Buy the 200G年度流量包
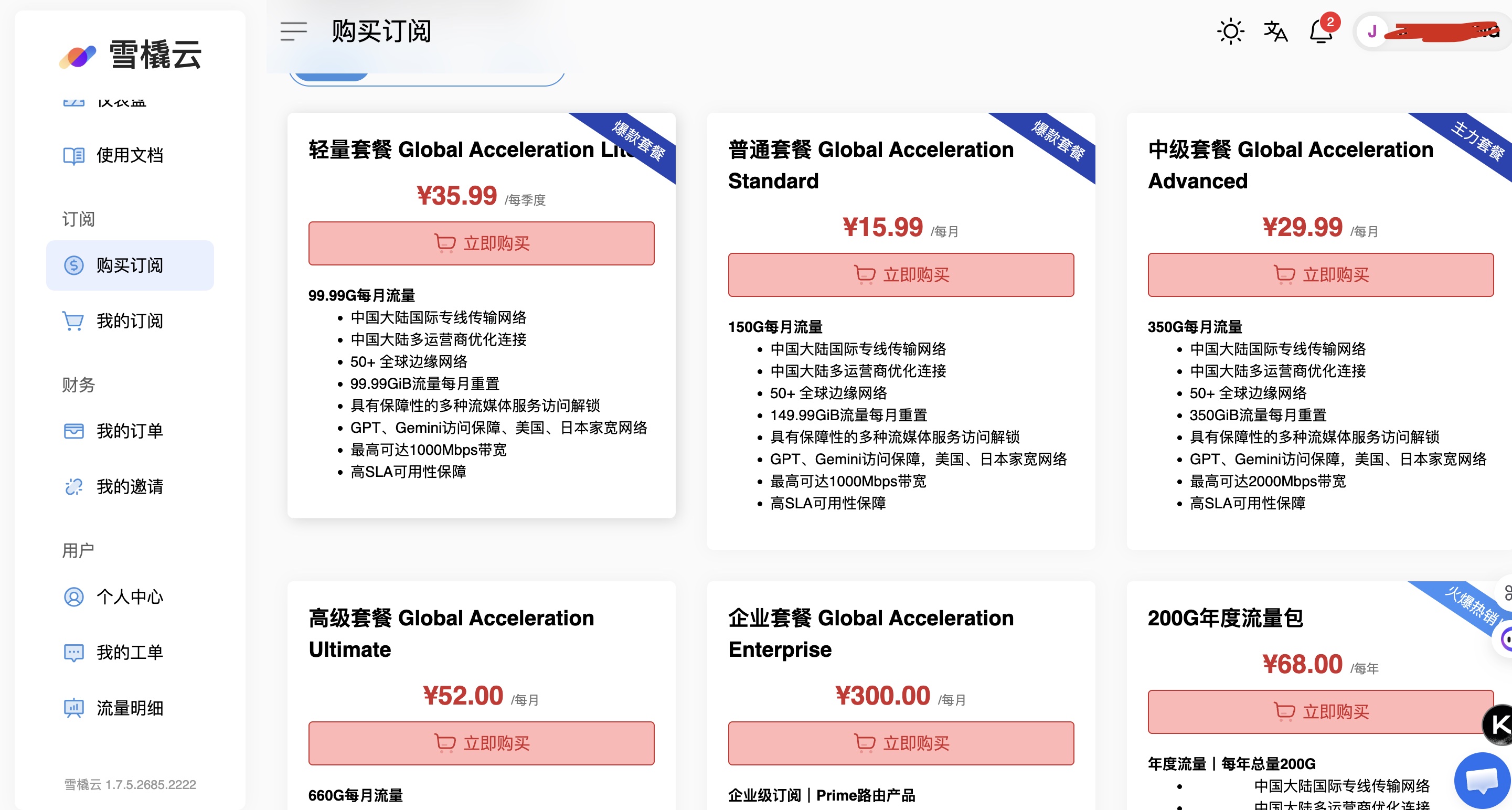The image size is (1512, 810). (1321, 711)
